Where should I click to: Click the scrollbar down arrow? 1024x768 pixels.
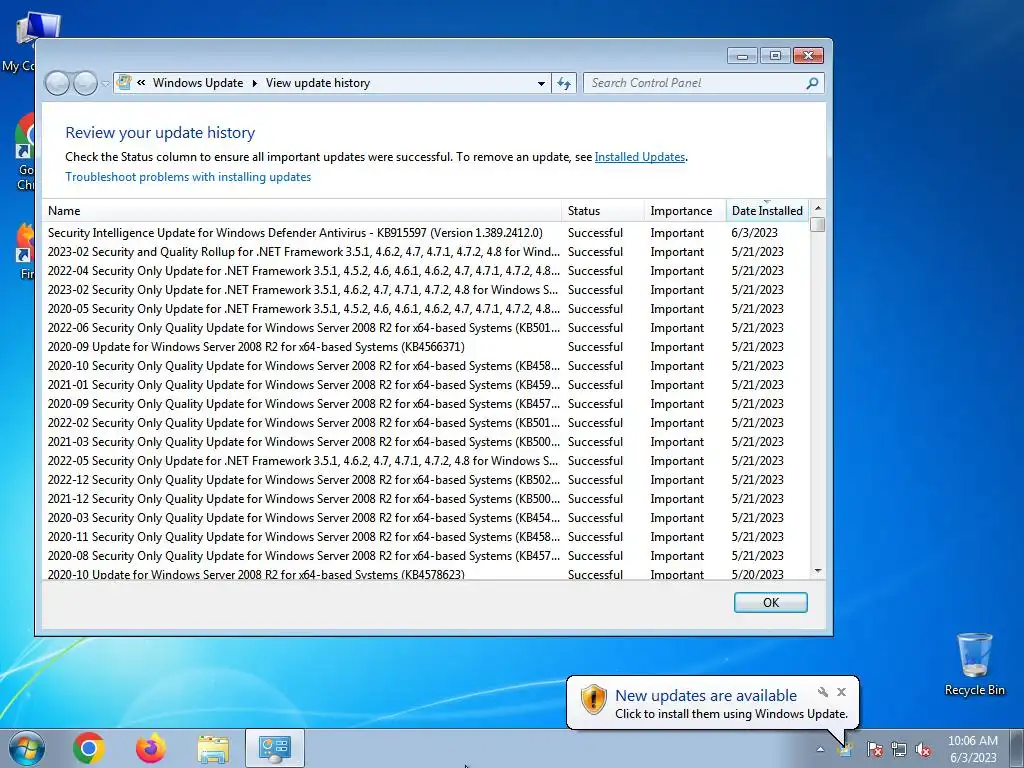click(818, 571)
